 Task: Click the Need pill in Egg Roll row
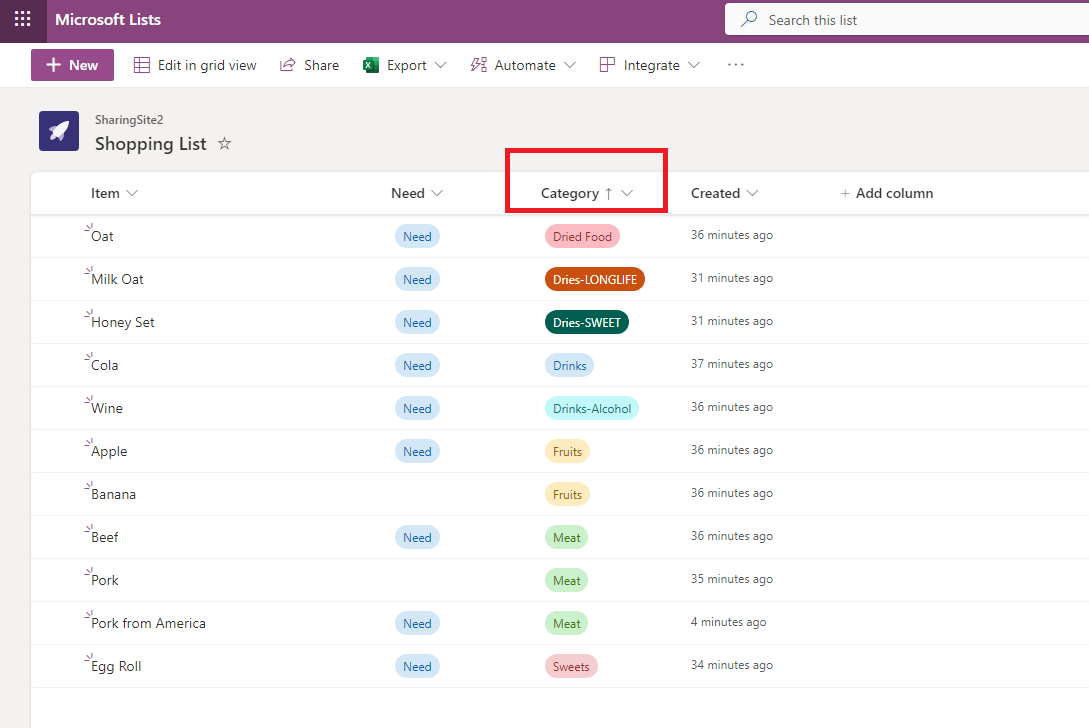coord(417,668)
